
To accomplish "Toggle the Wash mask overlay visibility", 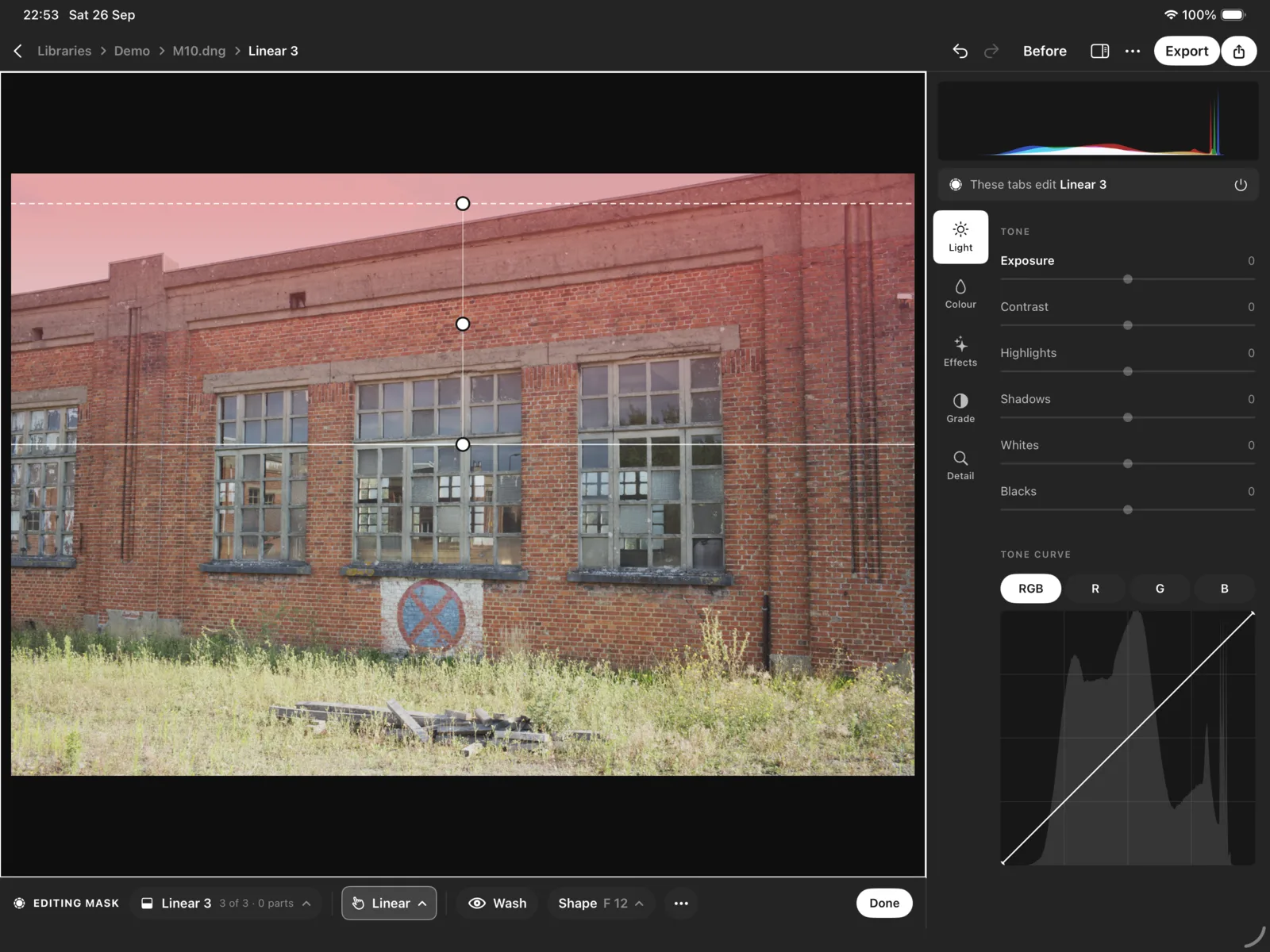I will tap(498, 903).
